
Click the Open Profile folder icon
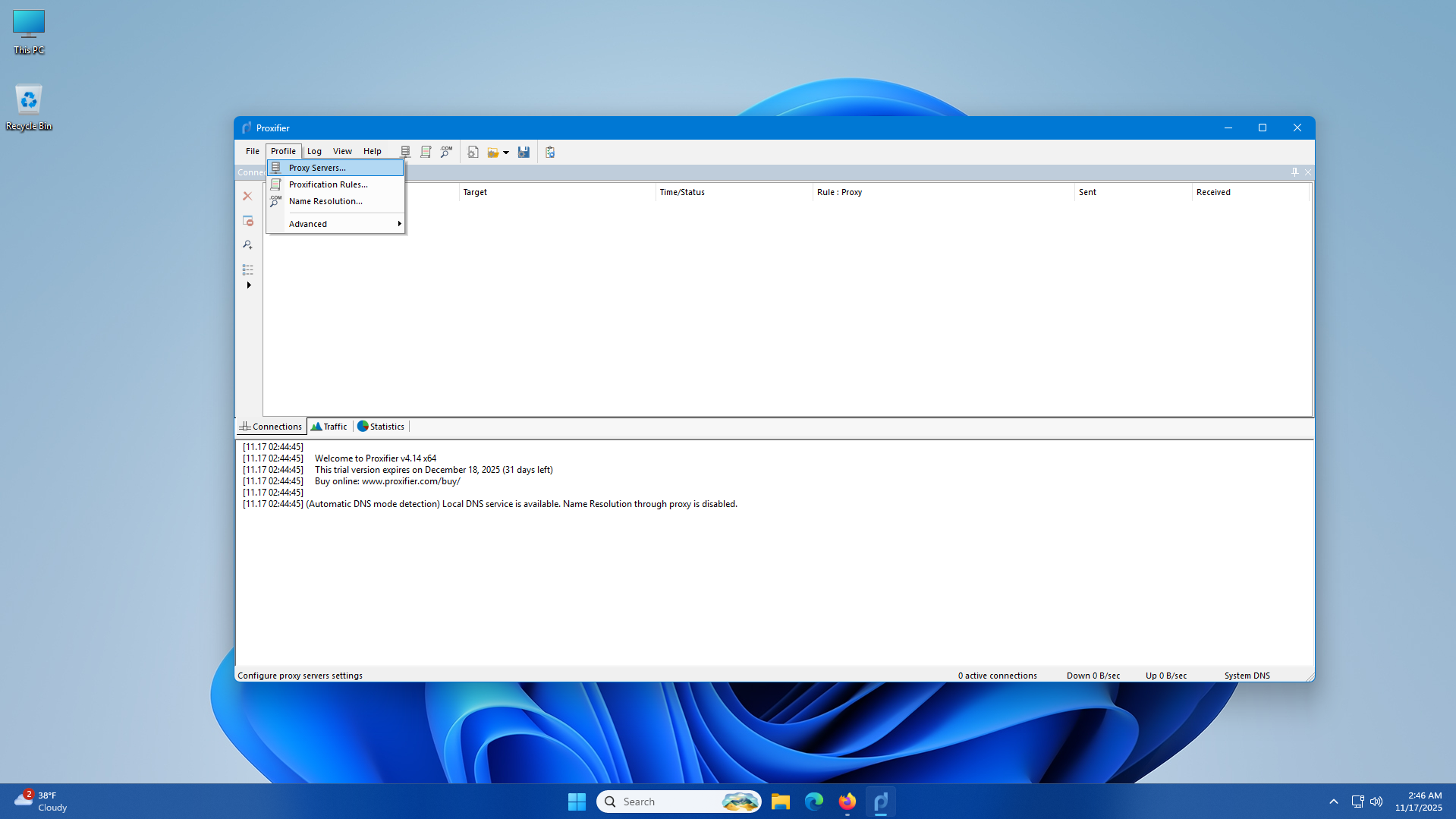pyautogui.click(x=493, y=152)
